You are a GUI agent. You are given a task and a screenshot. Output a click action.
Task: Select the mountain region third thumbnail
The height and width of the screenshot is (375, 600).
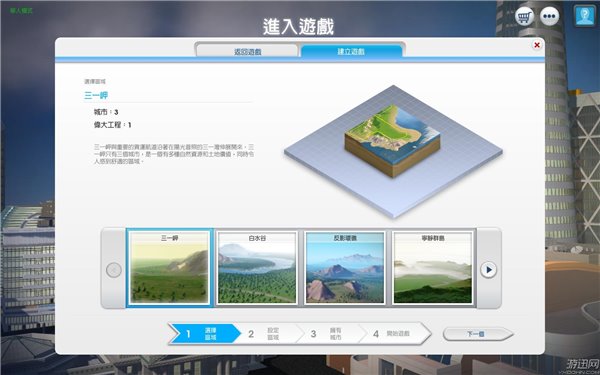click(x=345, y=267)
